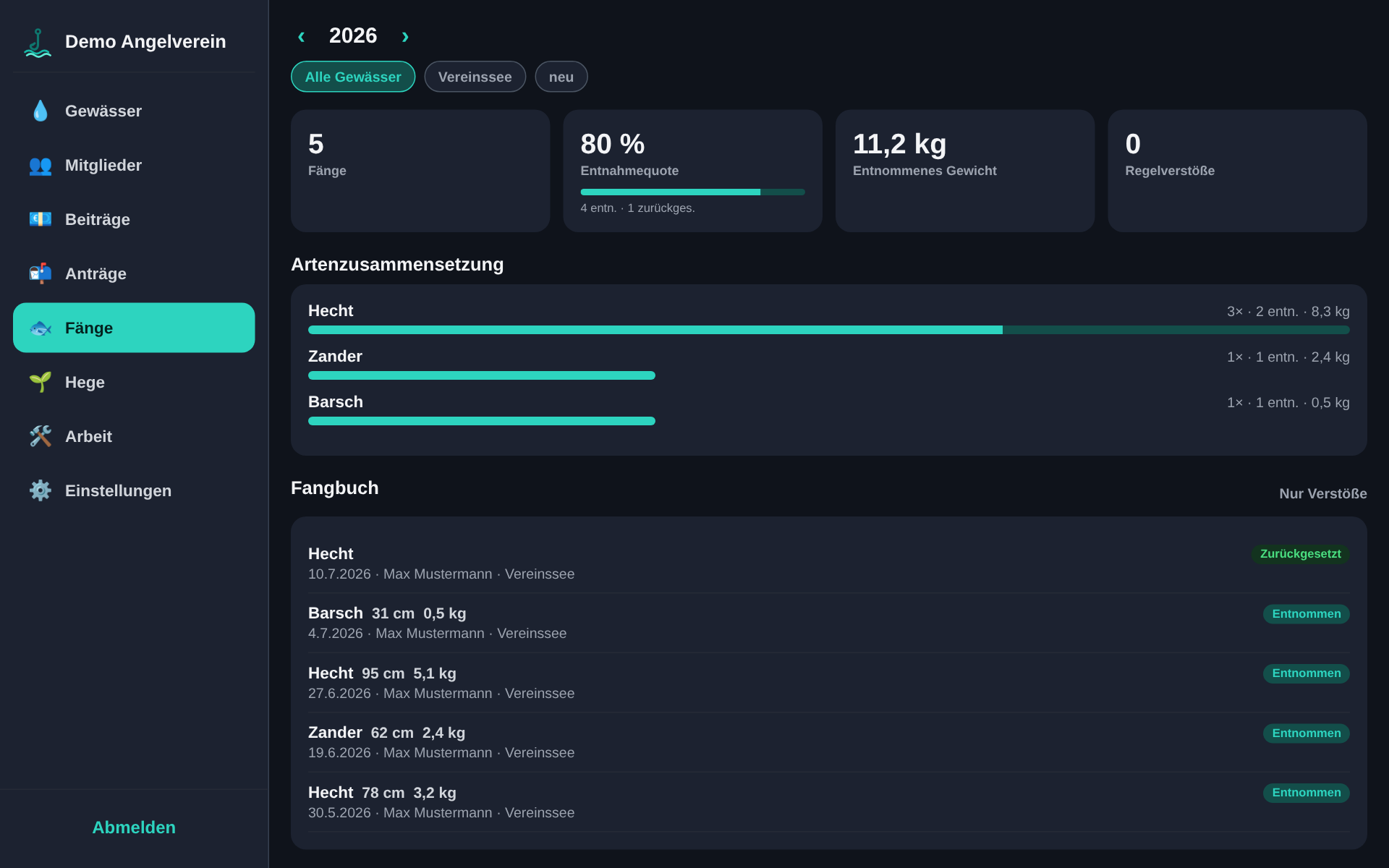Open the Barsch 31 cm 0,5 kg entry
The width and height of the screenshot is (1389, 868).
coord(828,623)
